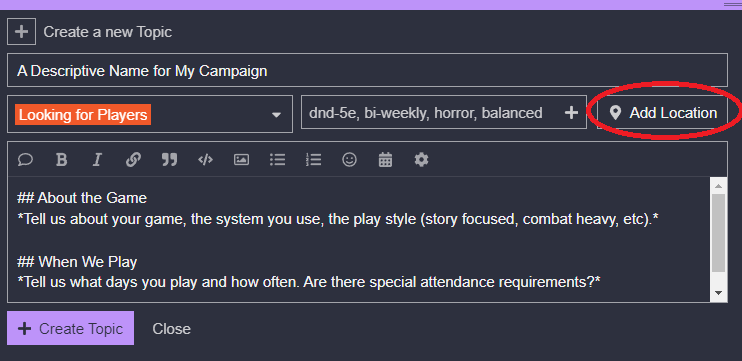Click the Add Location button
Screen dimensions: 742x361
click(x=662, y=113)
